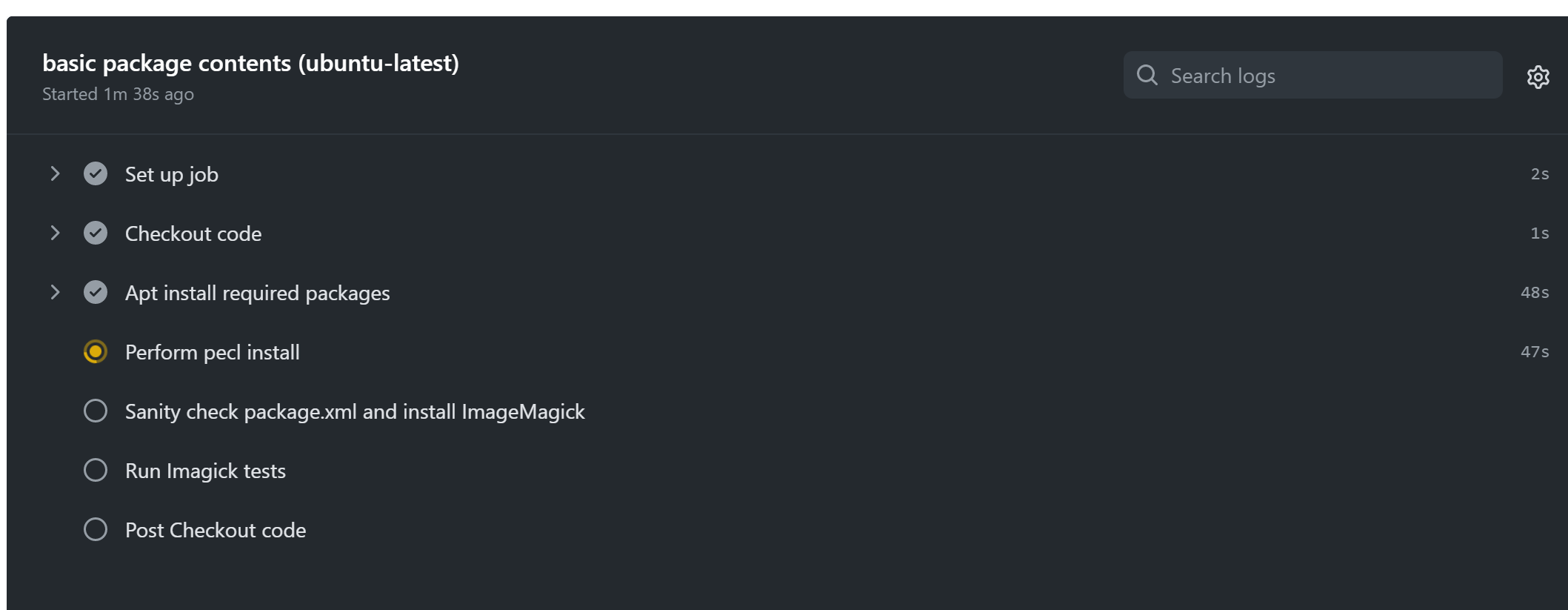Screen dimensions: 1568x610
Task: Expand the Set up job step
Action: (x=55, y=173)
